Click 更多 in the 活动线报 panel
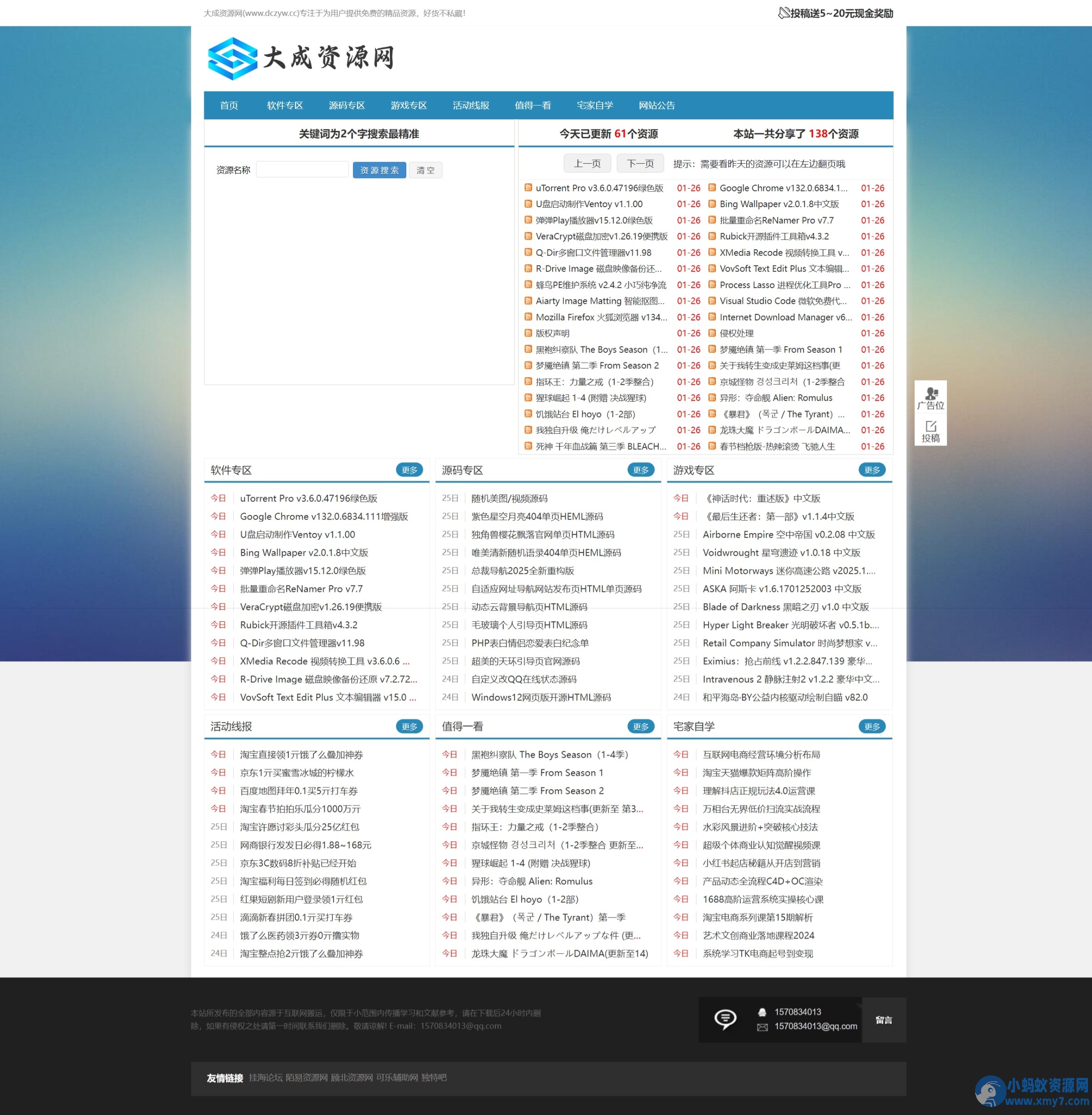This screenshot has height=1115, width=1092. point(409,727)
